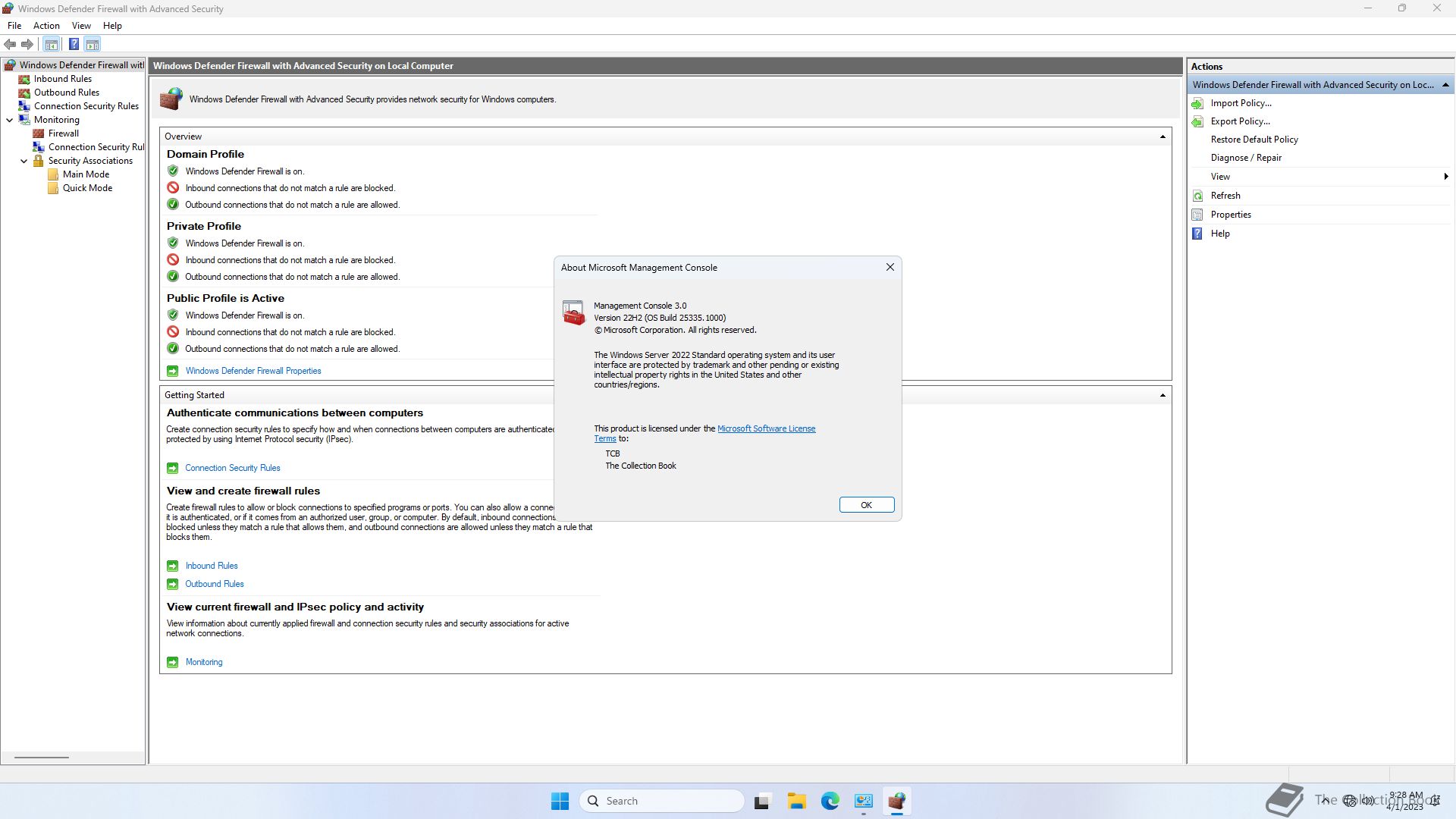Open the View menu
The width and height of the screenshot is (1456, 819).
click(x=81, y=26)
